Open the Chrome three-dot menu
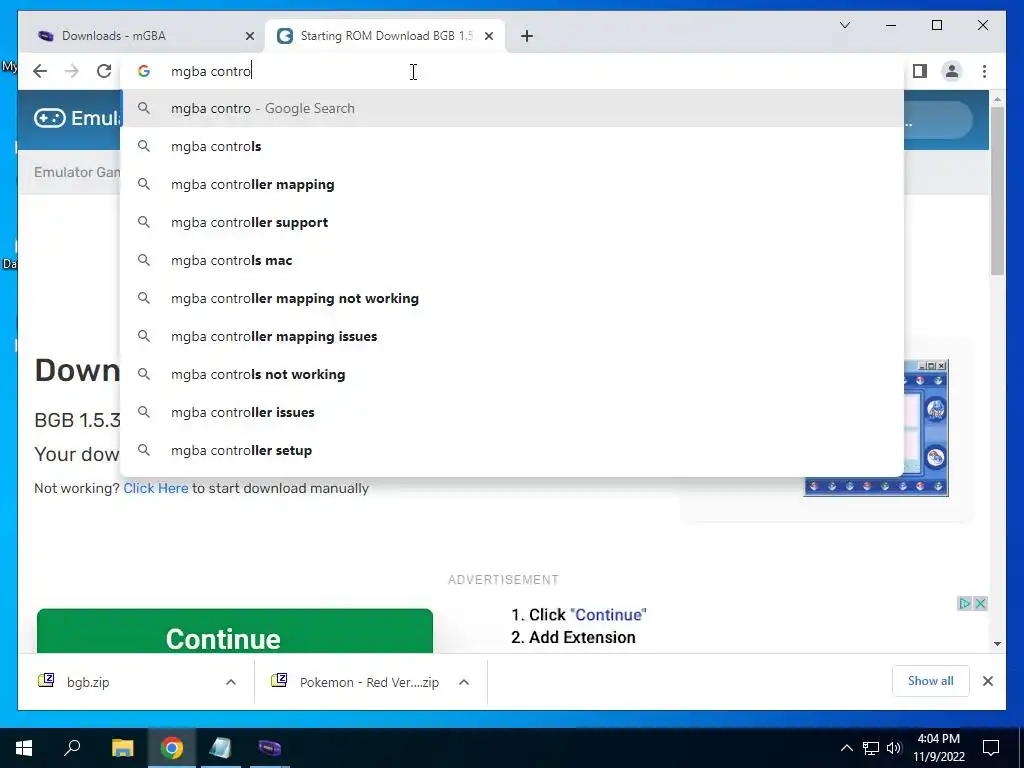Image resolution: width=1024 pixels, height=768 pixels. [984, 71]
